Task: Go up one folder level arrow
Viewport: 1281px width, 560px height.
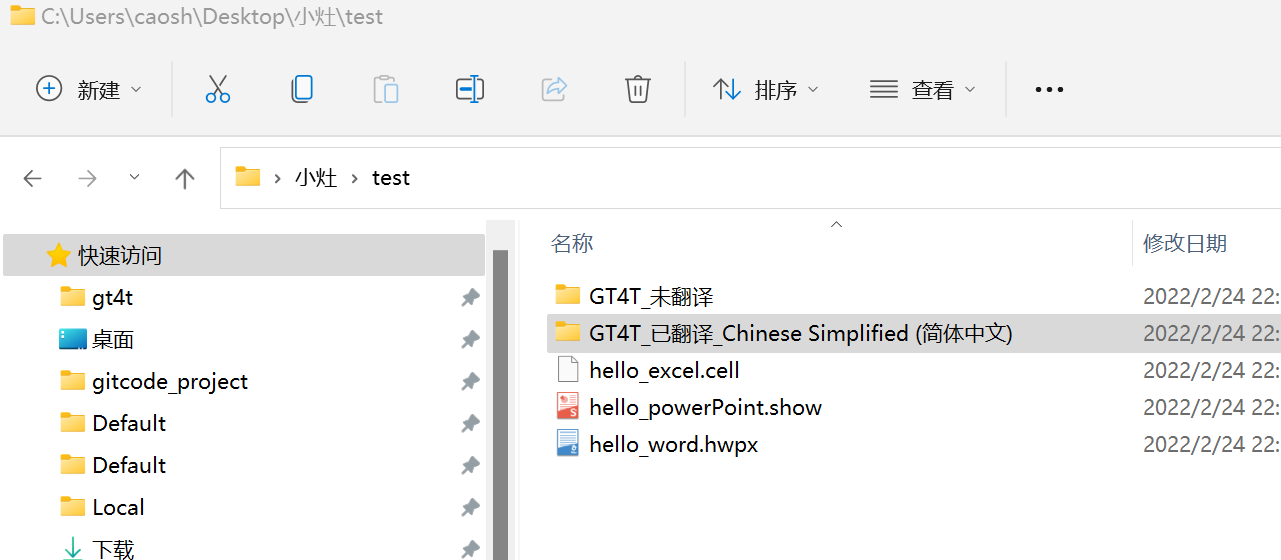Action: (184, 178)
